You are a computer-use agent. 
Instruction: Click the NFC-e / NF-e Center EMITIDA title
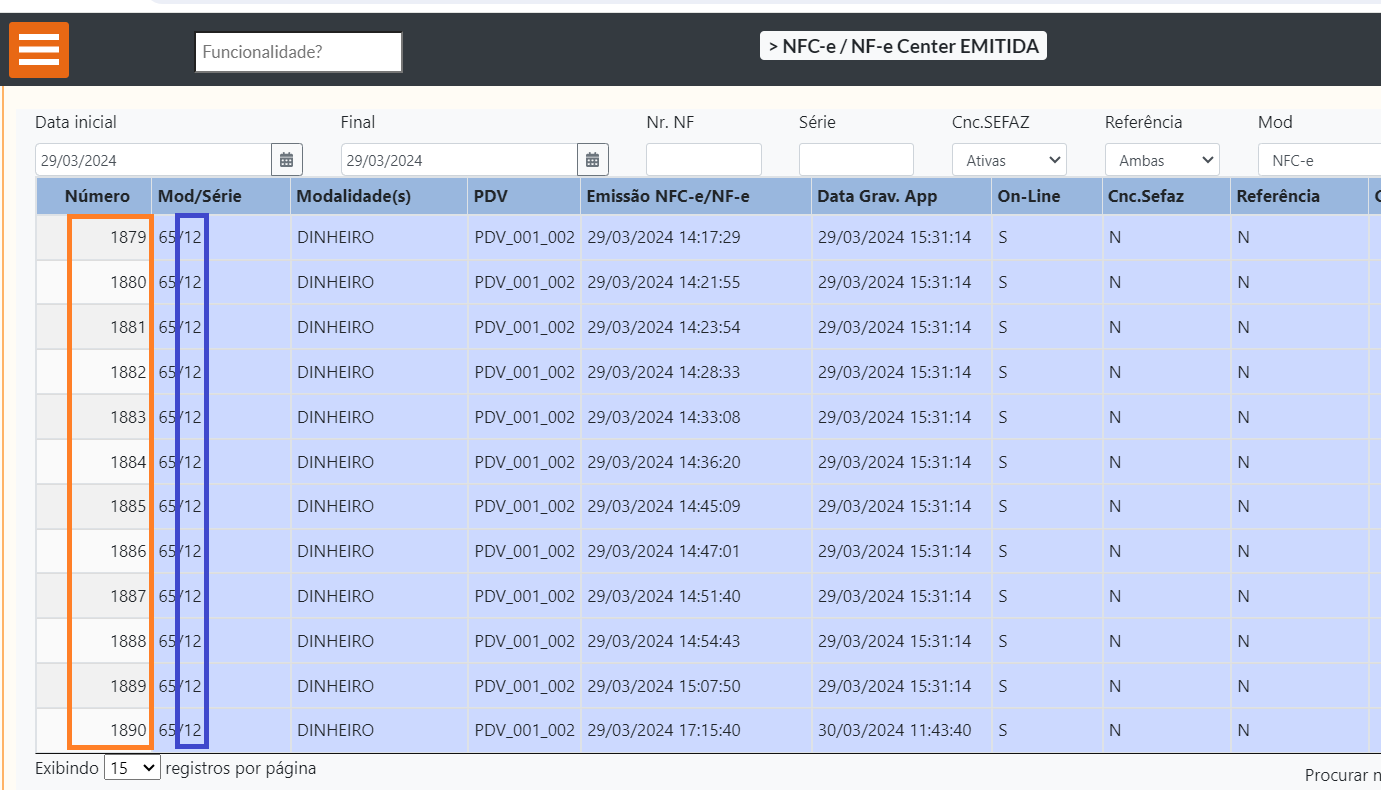903,46
